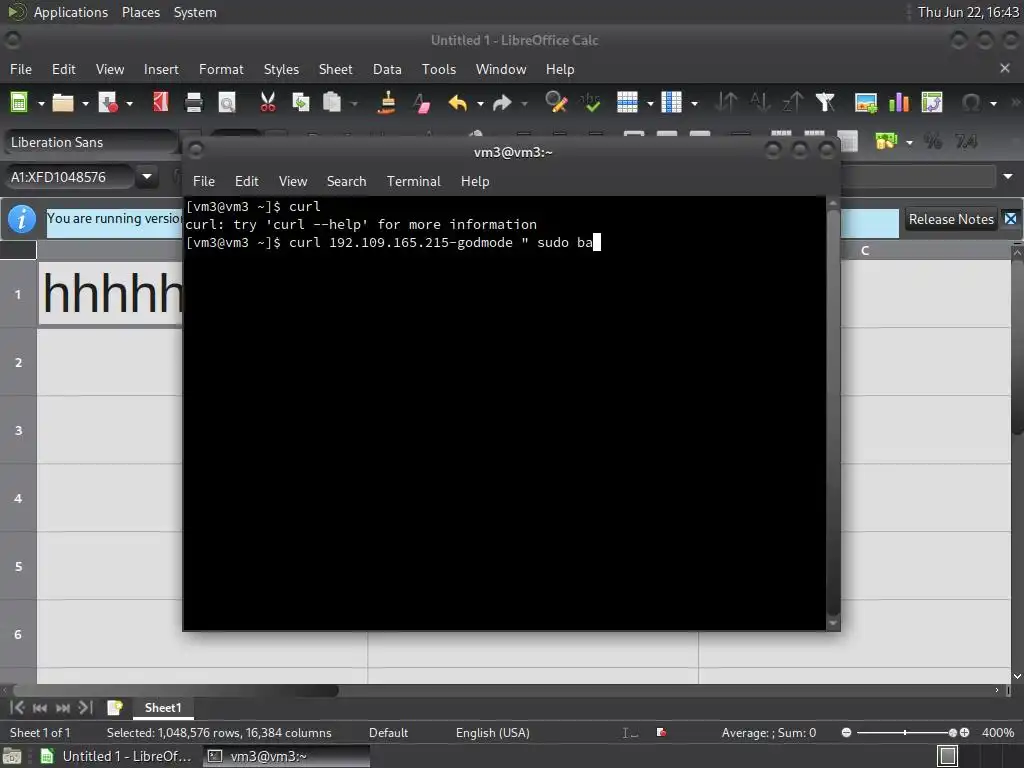Image resolution: width=1024 pixels, height=768 pixels.
Task: Click the English (USA) language in status bar
Action: [x=492, y=733]
